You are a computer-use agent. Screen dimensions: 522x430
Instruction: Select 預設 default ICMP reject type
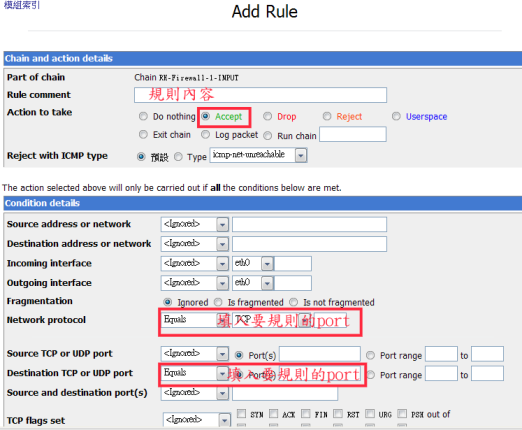[x=141, y=157]
